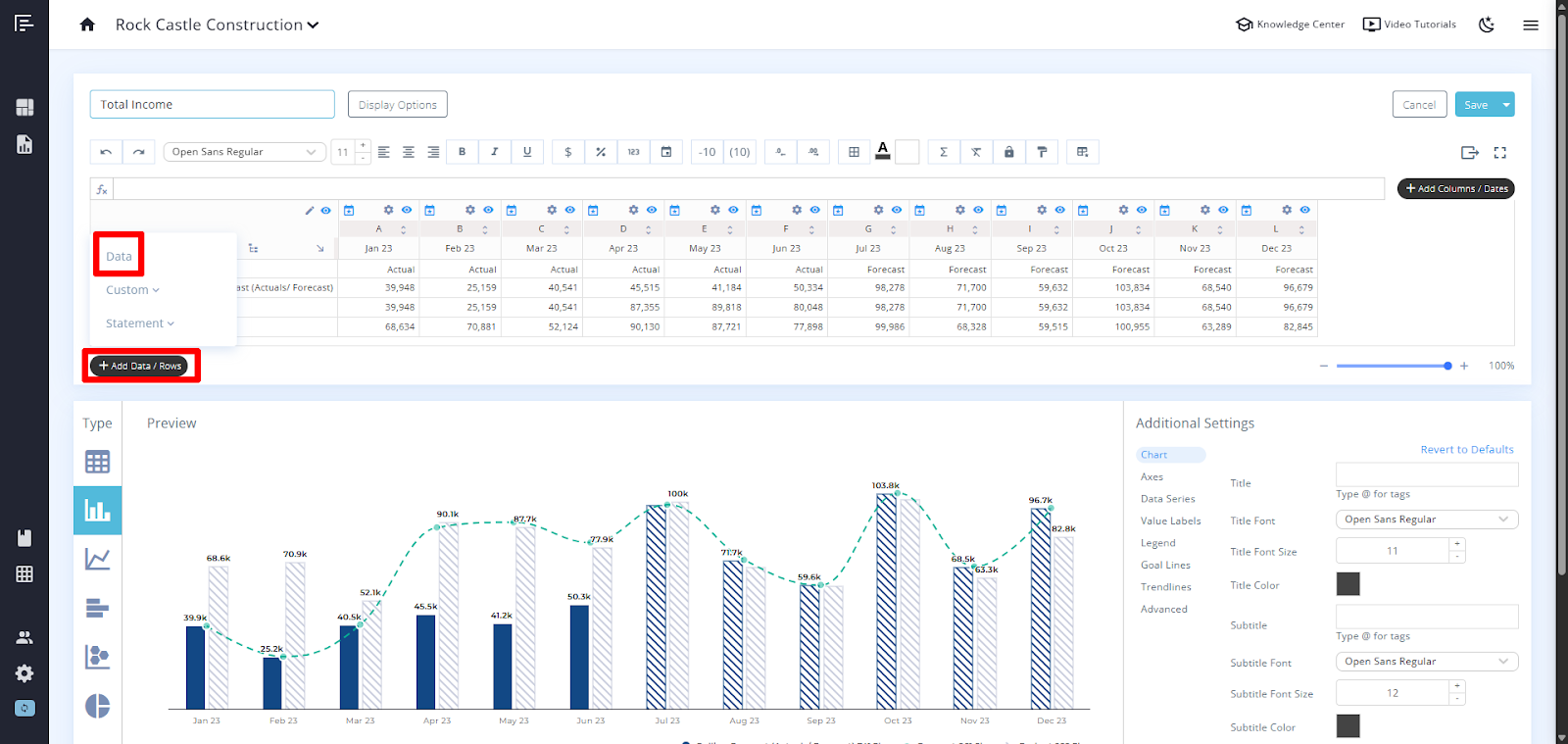Click the sum sigma icon

click(944, 152)
